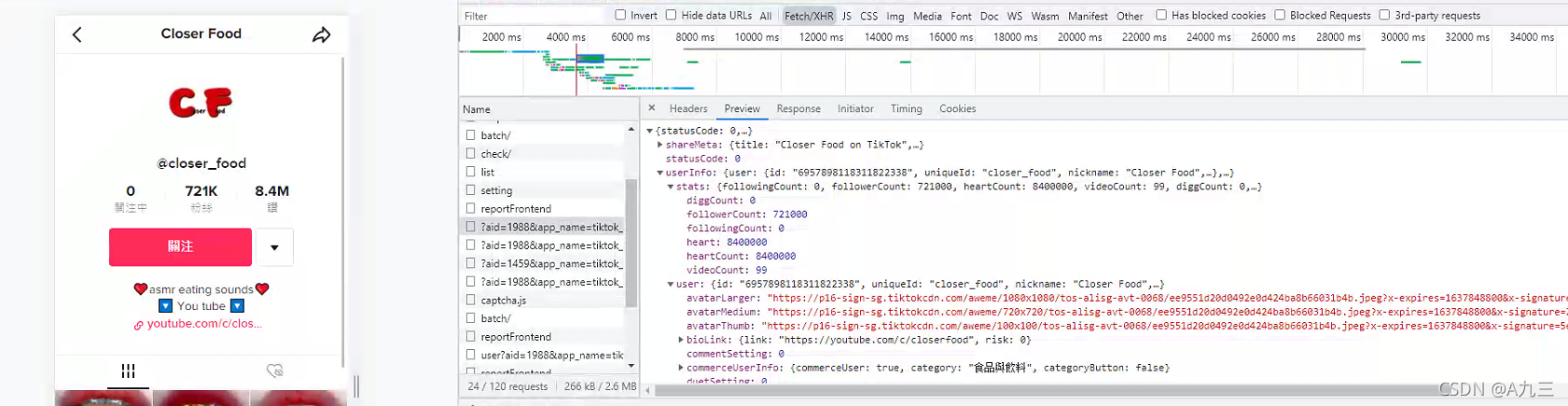Select the check/ request row
This screenshot has height=406, width=1568.
click(x=543, y=154)
